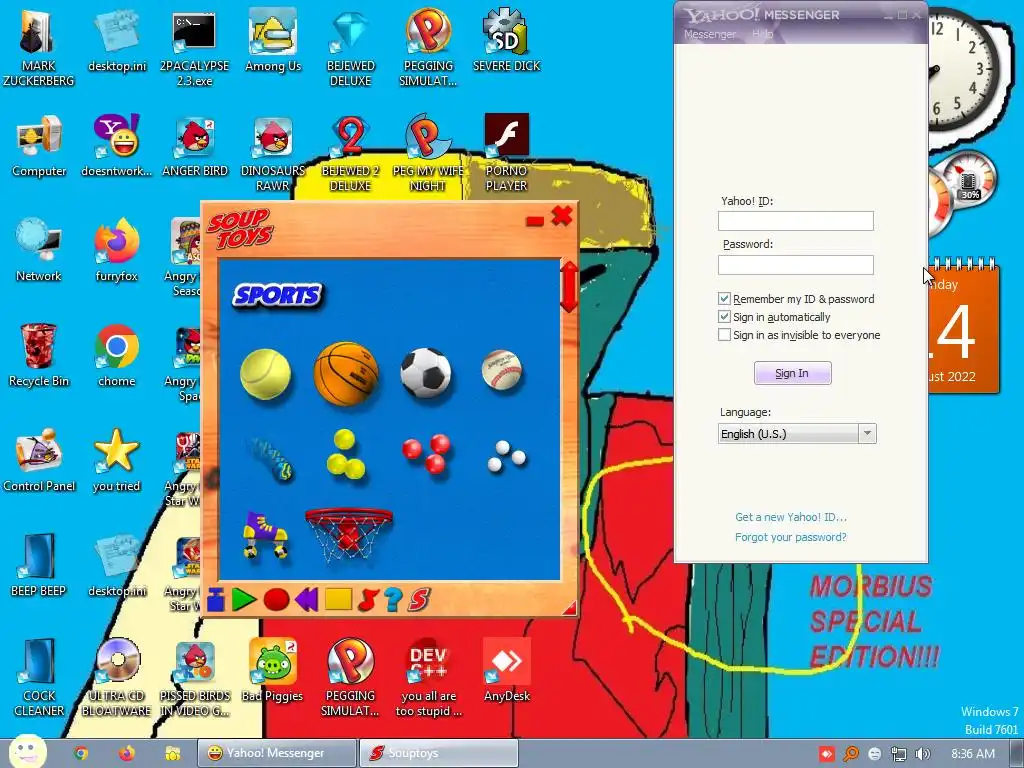Select the BEJEWED DELUXE desktop shortcut
The width and height of the screenshot is (1024, 768).
[x=350, y=48]
